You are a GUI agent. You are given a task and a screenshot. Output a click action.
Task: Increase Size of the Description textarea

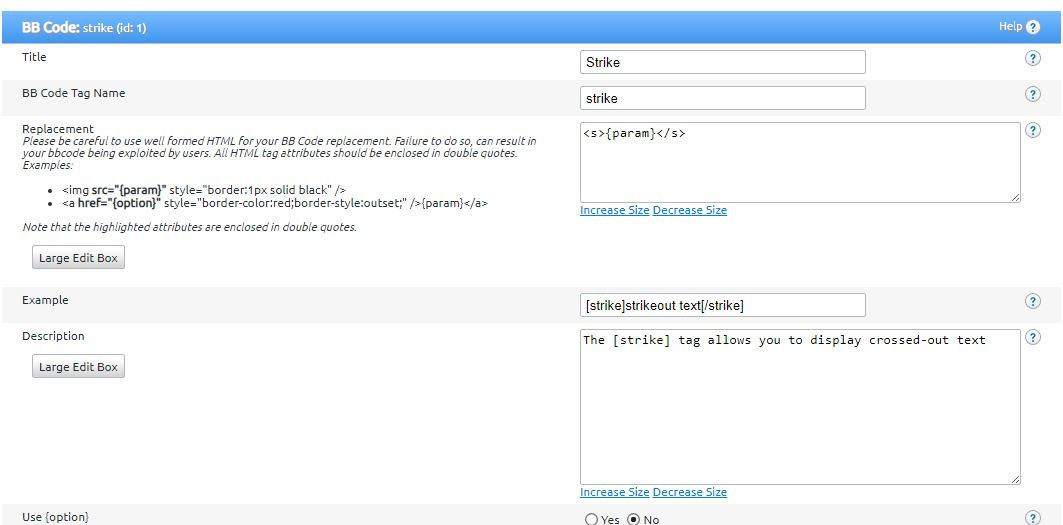(615, 492)
